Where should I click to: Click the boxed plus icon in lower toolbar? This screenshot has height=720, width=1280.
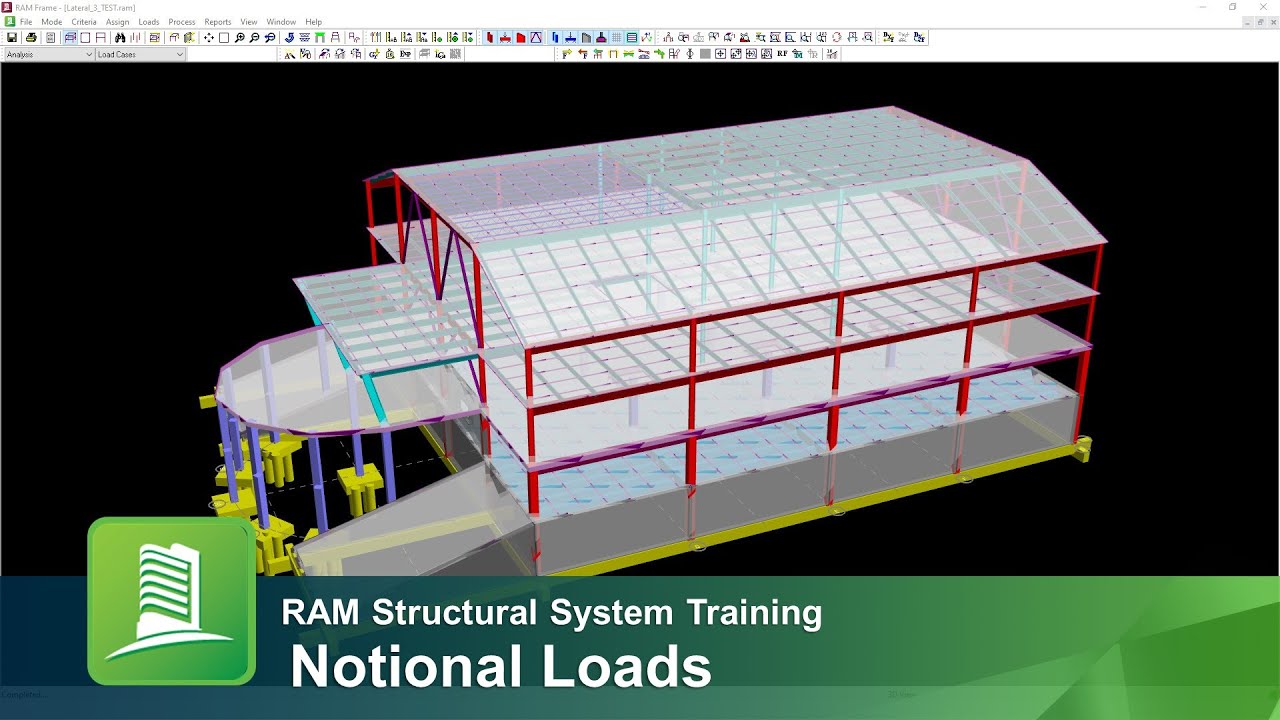(720, 54)
